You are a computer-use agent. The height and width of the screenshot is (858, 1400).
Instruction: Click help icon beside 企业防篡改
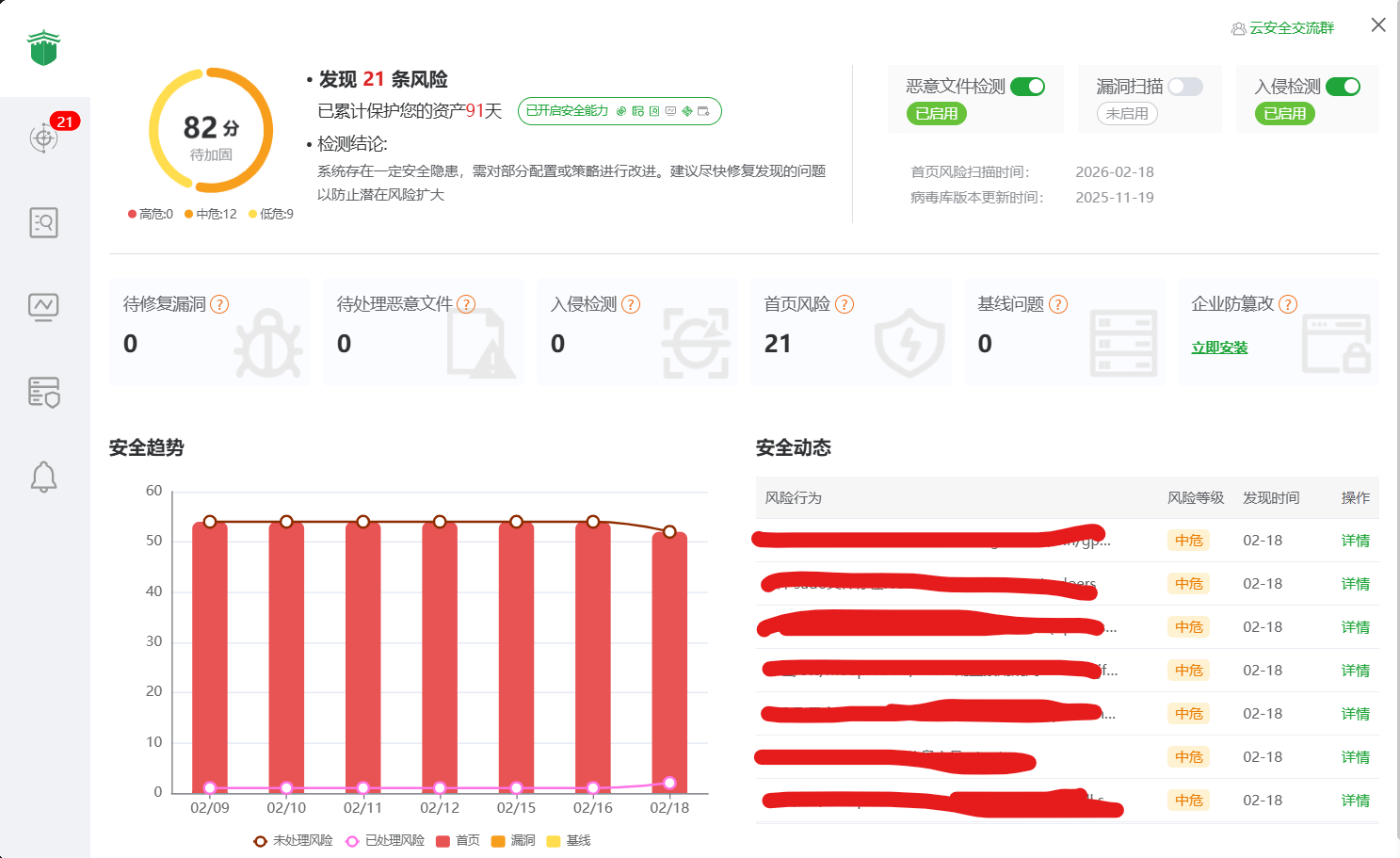[1288, 304]
